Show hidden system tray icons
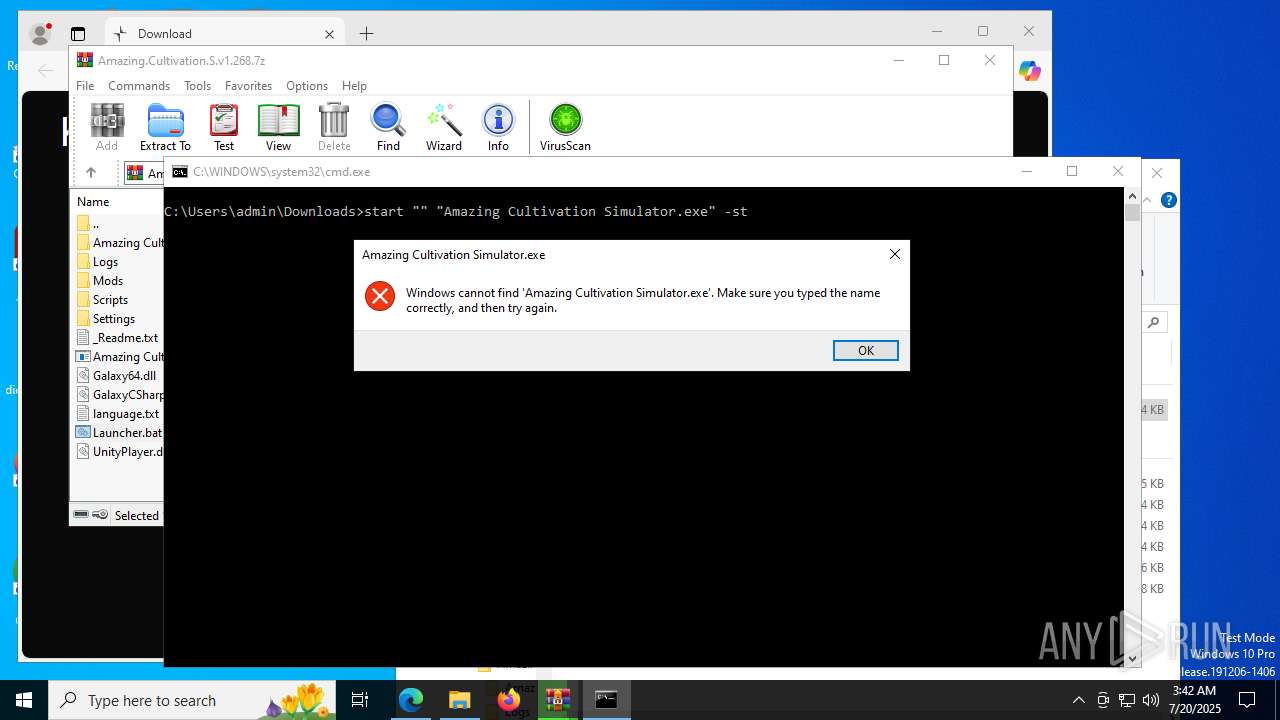Screen dimensions: 1280x720 click(1078, 700)
